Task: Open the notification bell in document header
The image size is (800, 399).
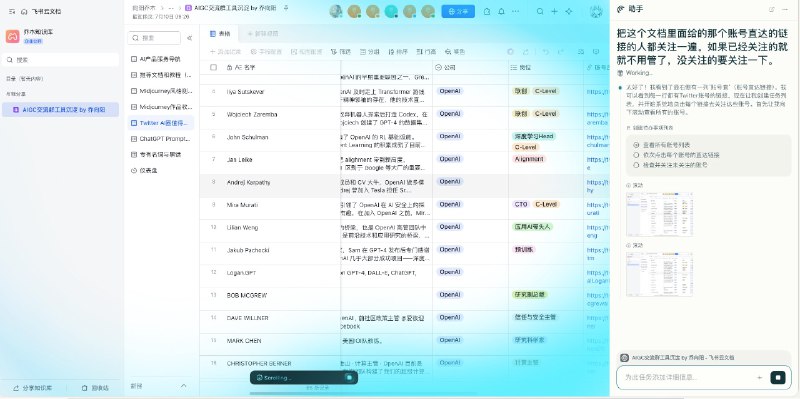Action: pyautogui.click(x=502, y=11)
